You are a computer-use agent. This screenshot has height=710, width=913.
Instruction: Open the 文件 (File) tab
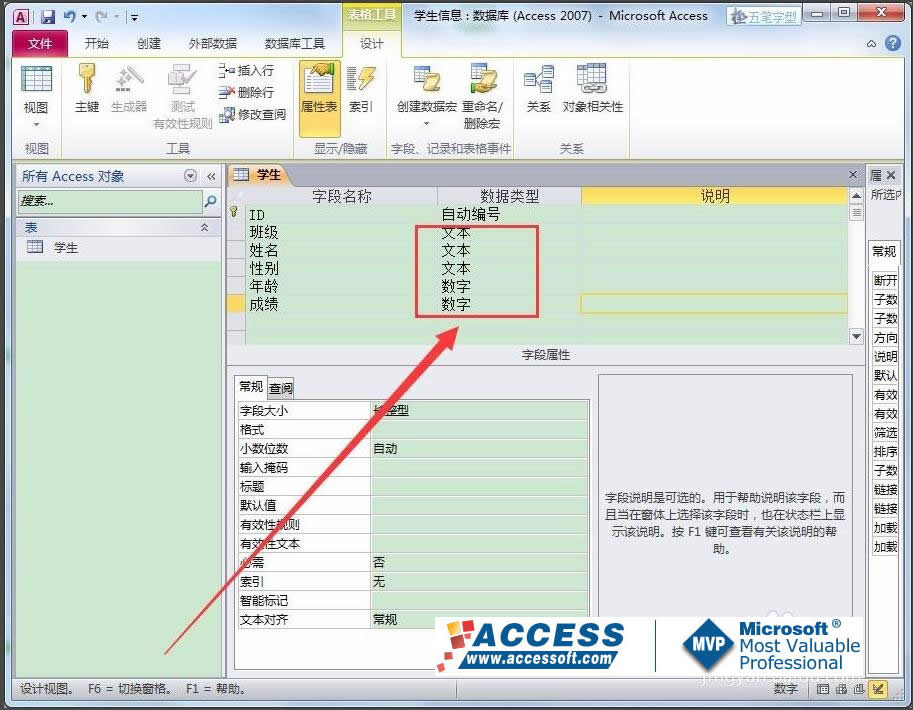coord(40,43)
